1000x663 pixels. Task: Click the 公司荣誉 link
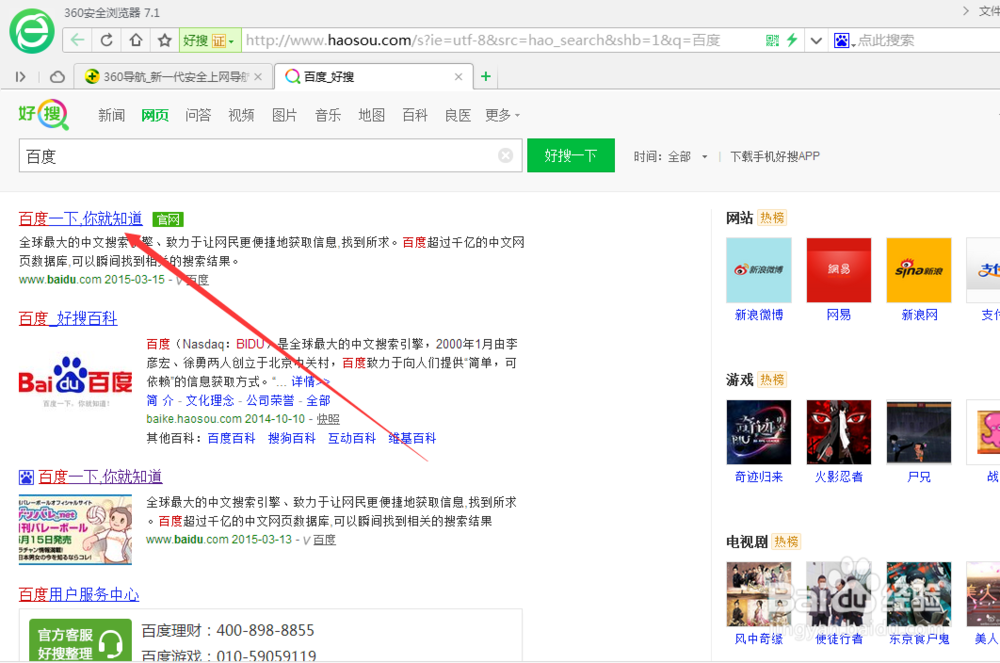pyautogui.click(x=270, y=401)
